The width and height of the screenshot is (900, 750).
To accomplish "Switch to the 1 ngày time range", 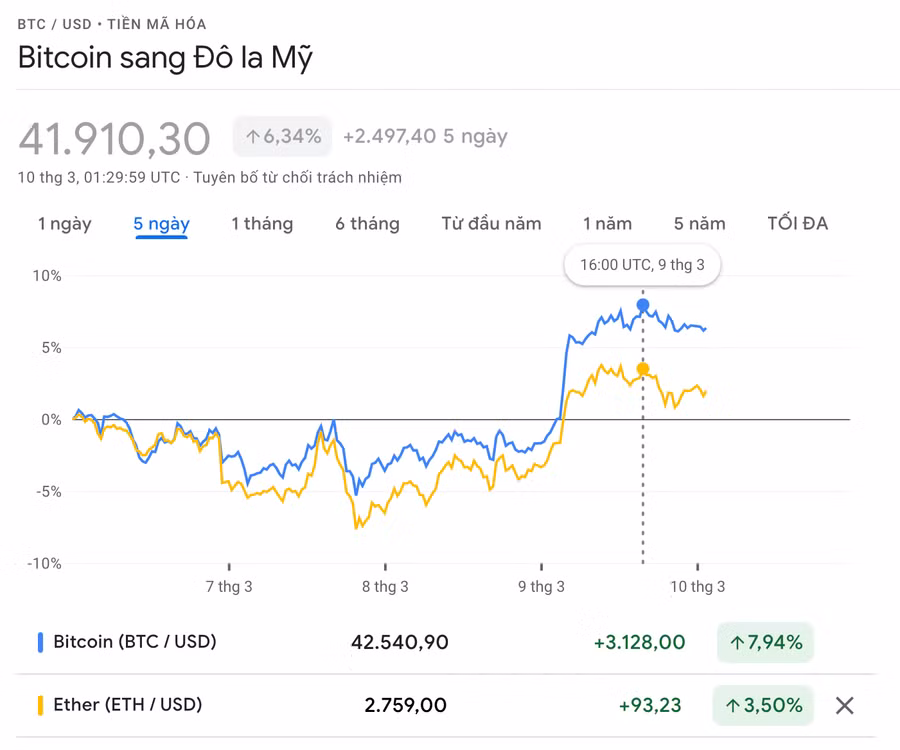I will (x=63, y=224).
